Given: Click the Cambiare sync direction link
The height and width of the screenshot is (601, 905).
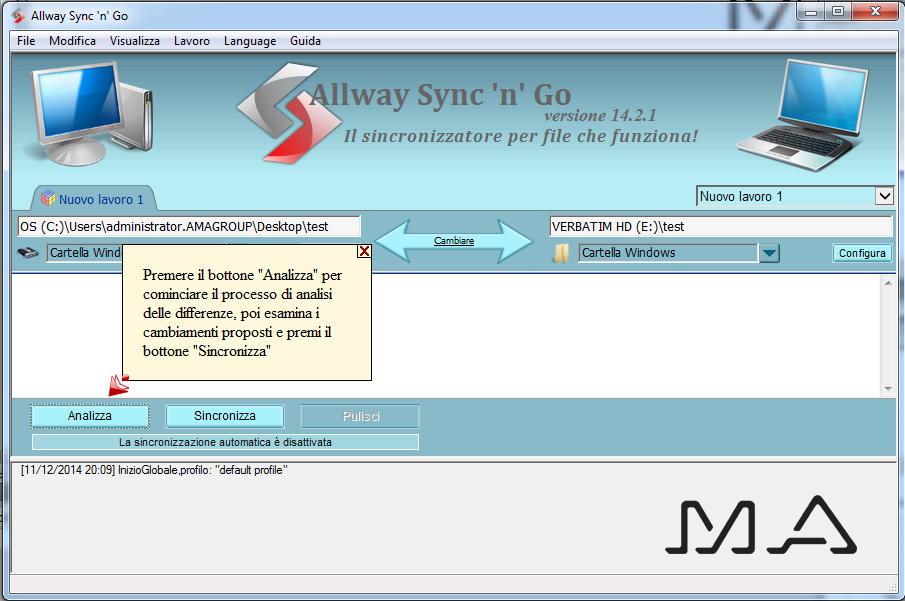Looking at the screenshot, I should pos(454,241).
